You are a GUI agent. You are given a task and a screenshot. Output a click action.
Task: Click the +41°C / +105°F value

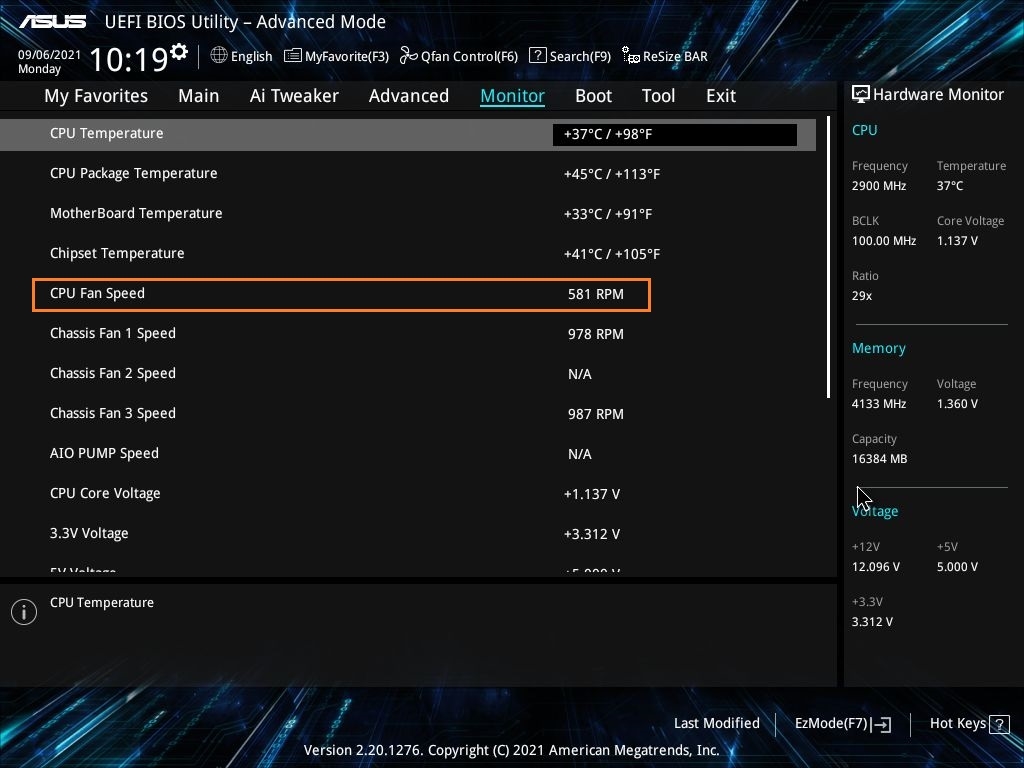612,254
